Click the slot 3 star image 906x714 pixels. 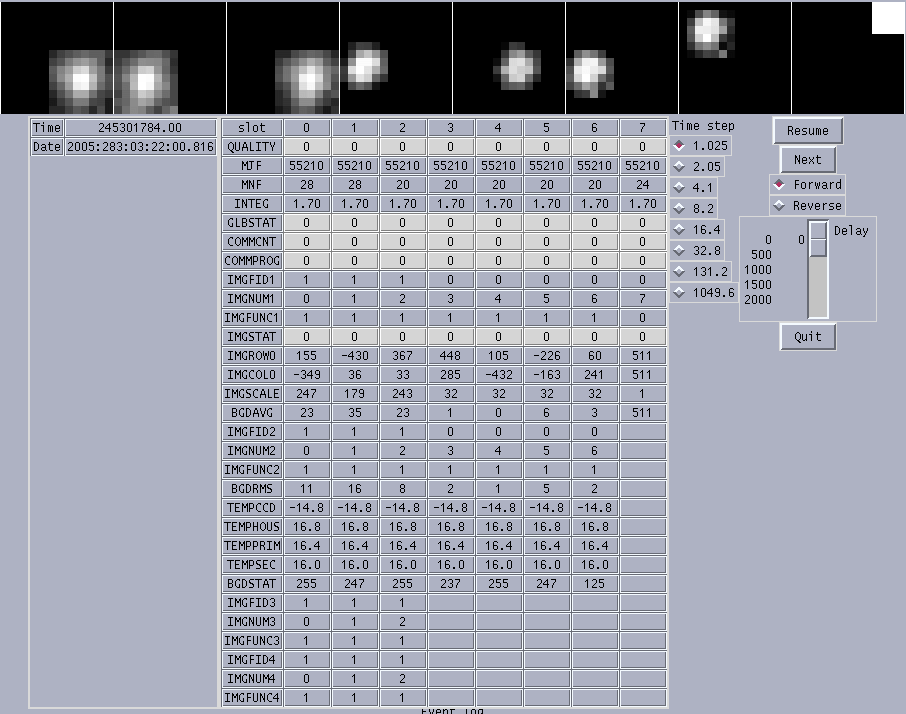click(396, 58)
